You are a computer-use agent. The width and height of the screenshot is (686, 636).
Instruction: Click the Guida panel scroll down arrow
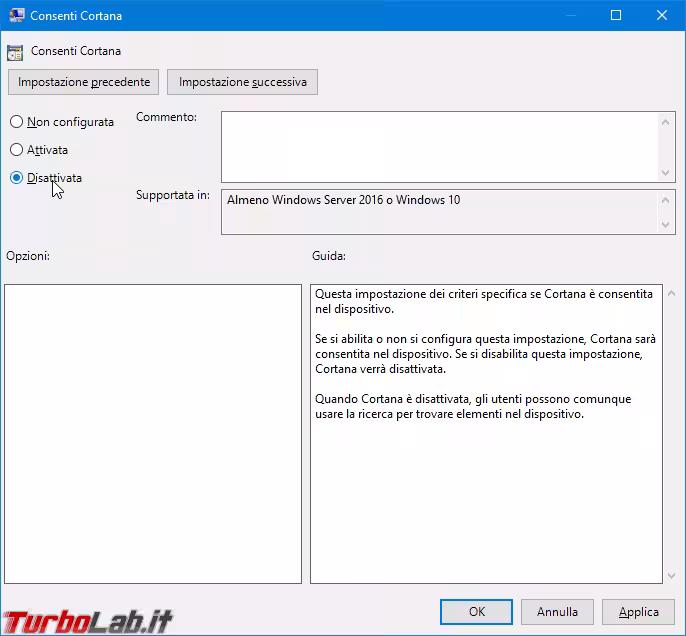coord(672,576)
